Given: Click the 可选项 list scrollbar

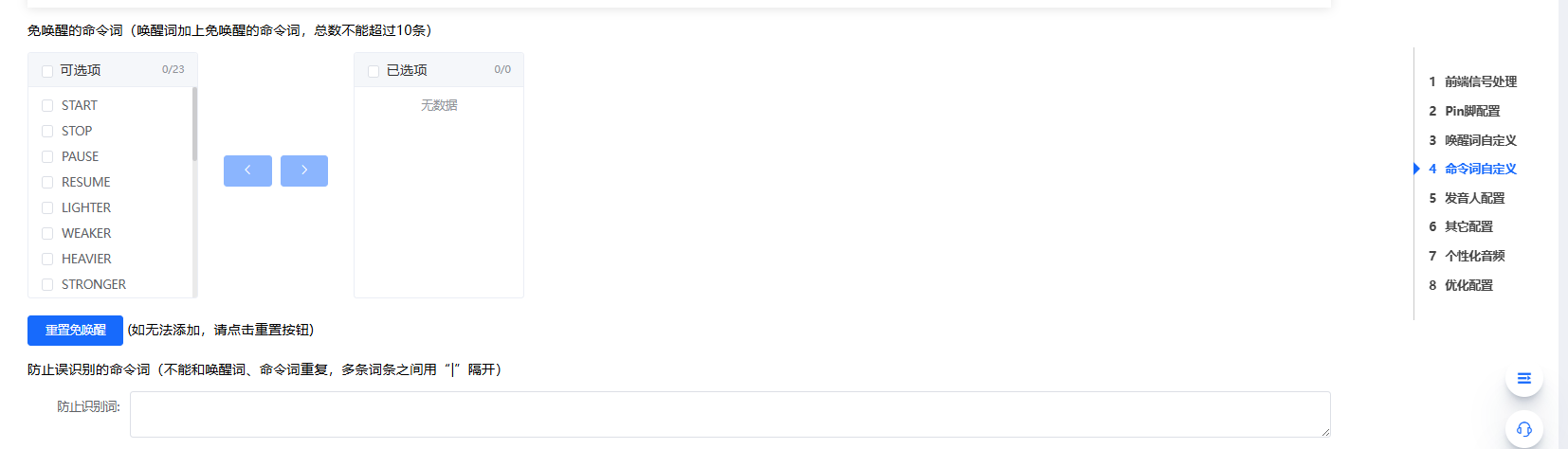Looking at the screenshot, I should point(194,124).
